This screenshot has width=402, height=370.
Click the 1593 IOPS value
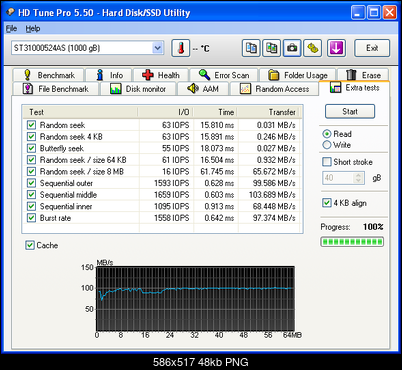point(172,183)
